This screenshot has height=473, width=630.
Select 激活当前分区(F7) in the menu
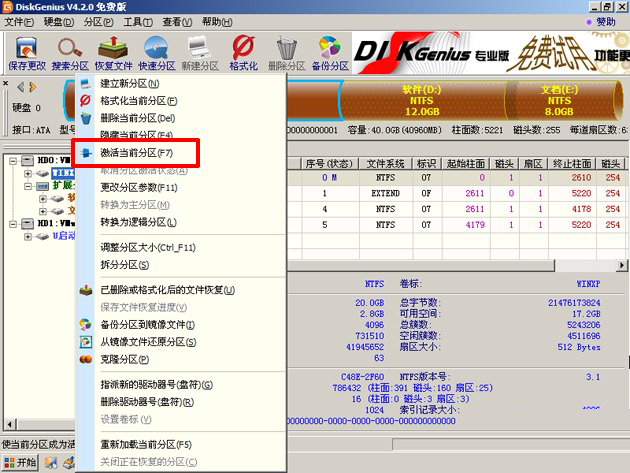[x=136, y=153]
